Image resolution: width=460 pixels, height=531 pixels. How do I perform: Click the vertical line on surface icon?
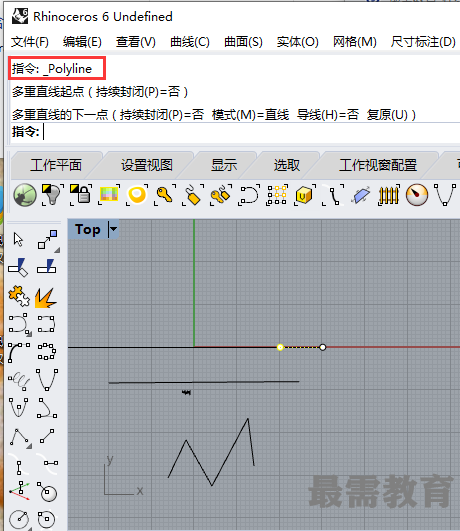tap(18, 464)
